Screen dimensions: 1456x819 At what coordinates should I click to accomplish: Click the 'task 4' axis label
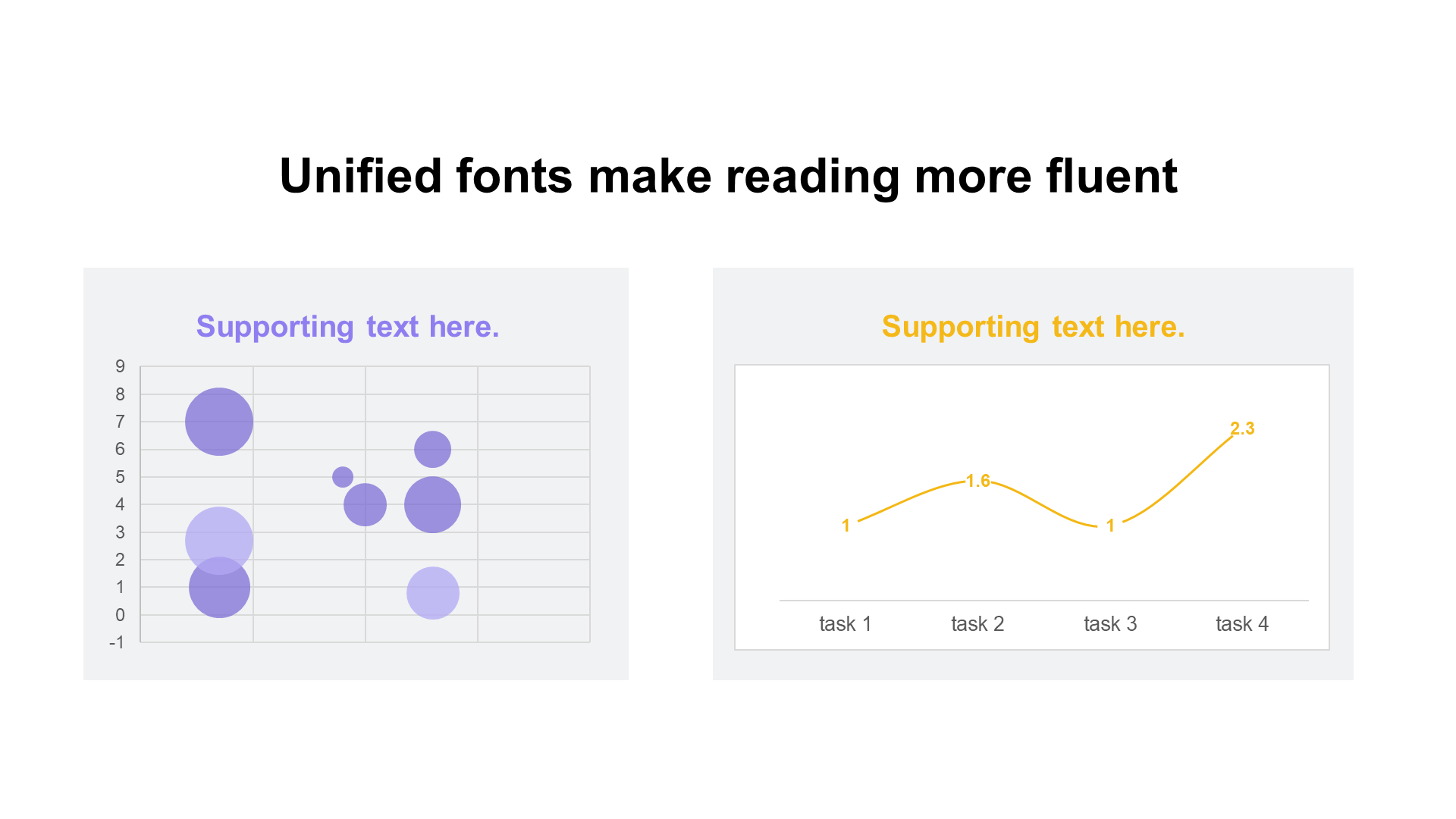click(x=1242, y=624)
